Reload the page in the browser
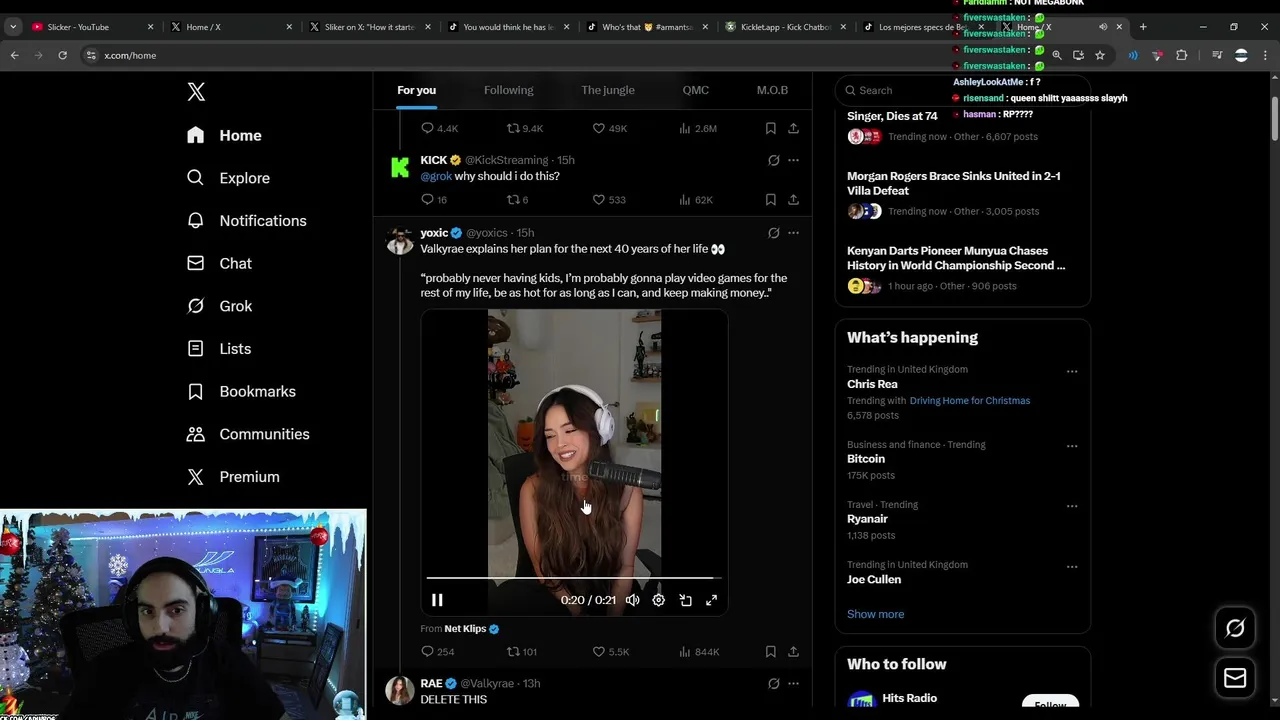The width and height of the screenshot is (1280, 720). (x=62, y=55)
